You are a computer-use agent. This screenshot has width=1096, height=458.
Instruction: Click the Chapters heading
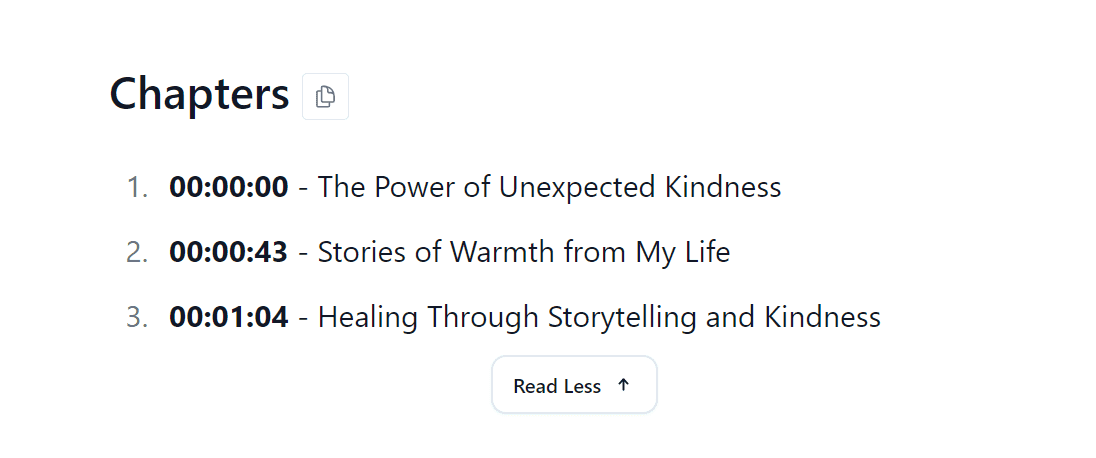click(x=199, y=94)
